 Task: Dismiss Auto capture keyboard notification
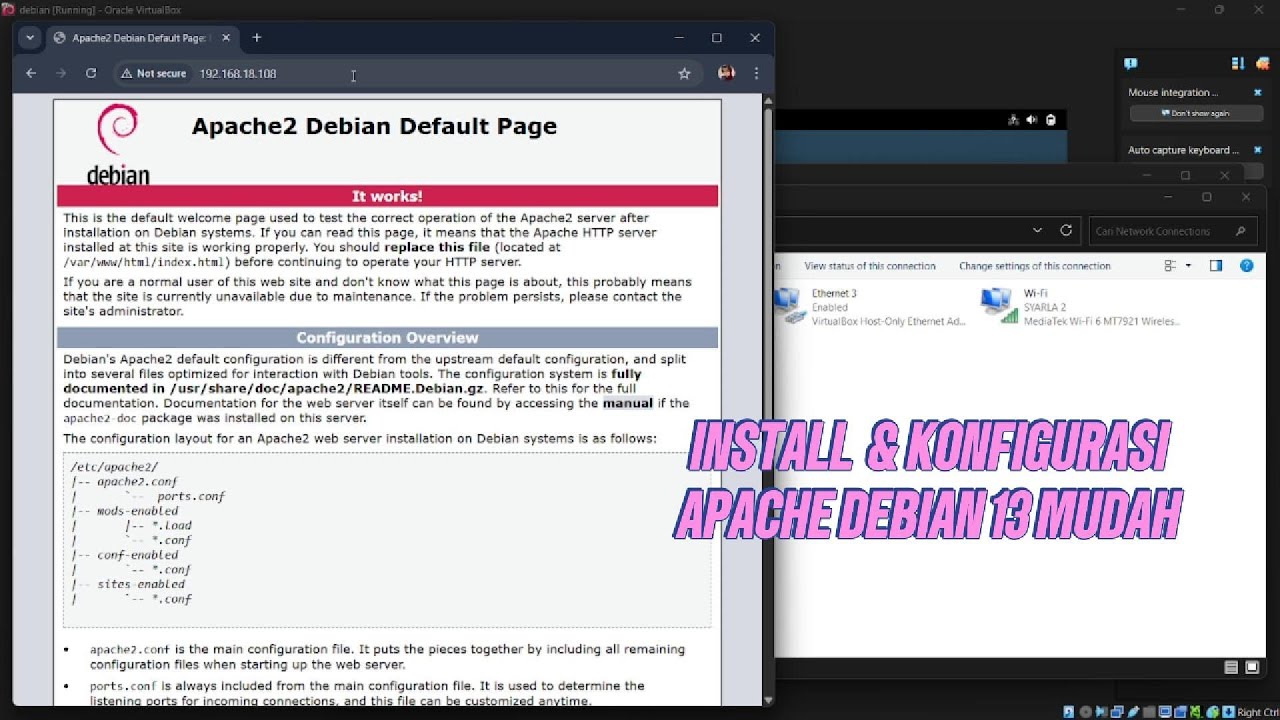click(1258, 150)
